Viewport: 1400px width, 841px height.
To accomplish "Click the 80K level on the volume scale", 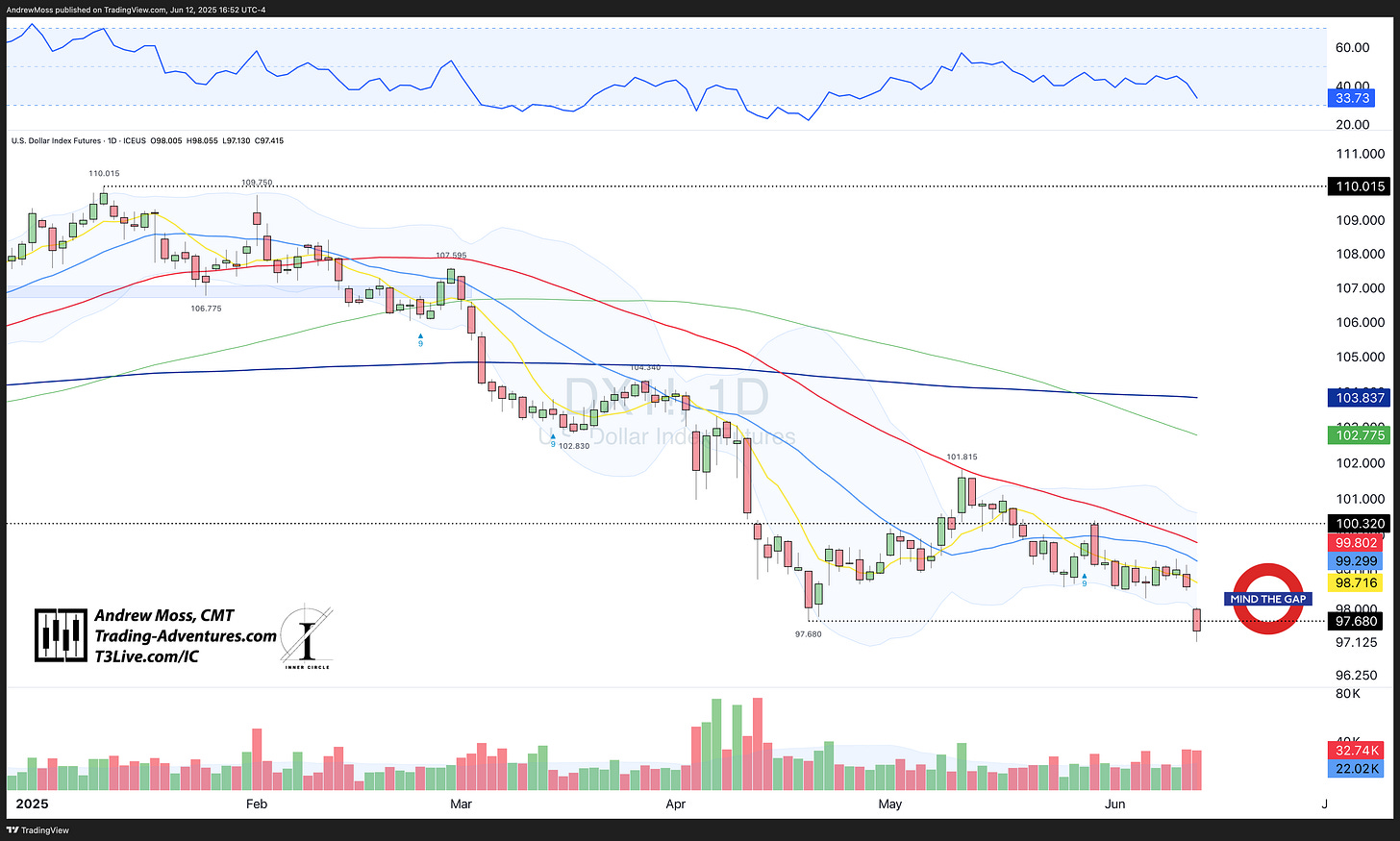I will click(x=1348, y=694).
